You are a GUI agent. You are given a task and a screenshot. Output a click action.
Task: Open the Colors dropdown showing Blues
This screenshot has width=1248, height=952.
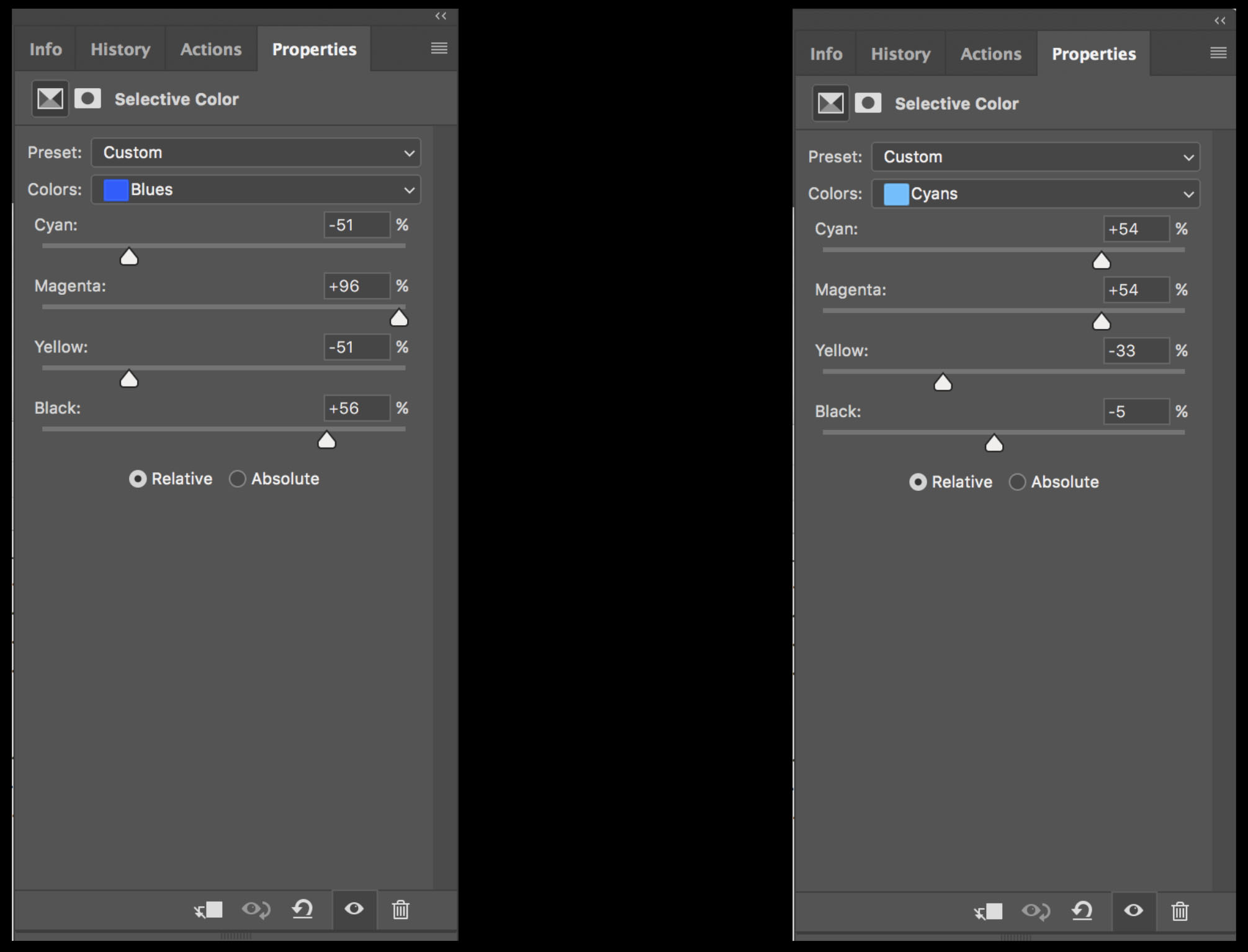point(256,189)
